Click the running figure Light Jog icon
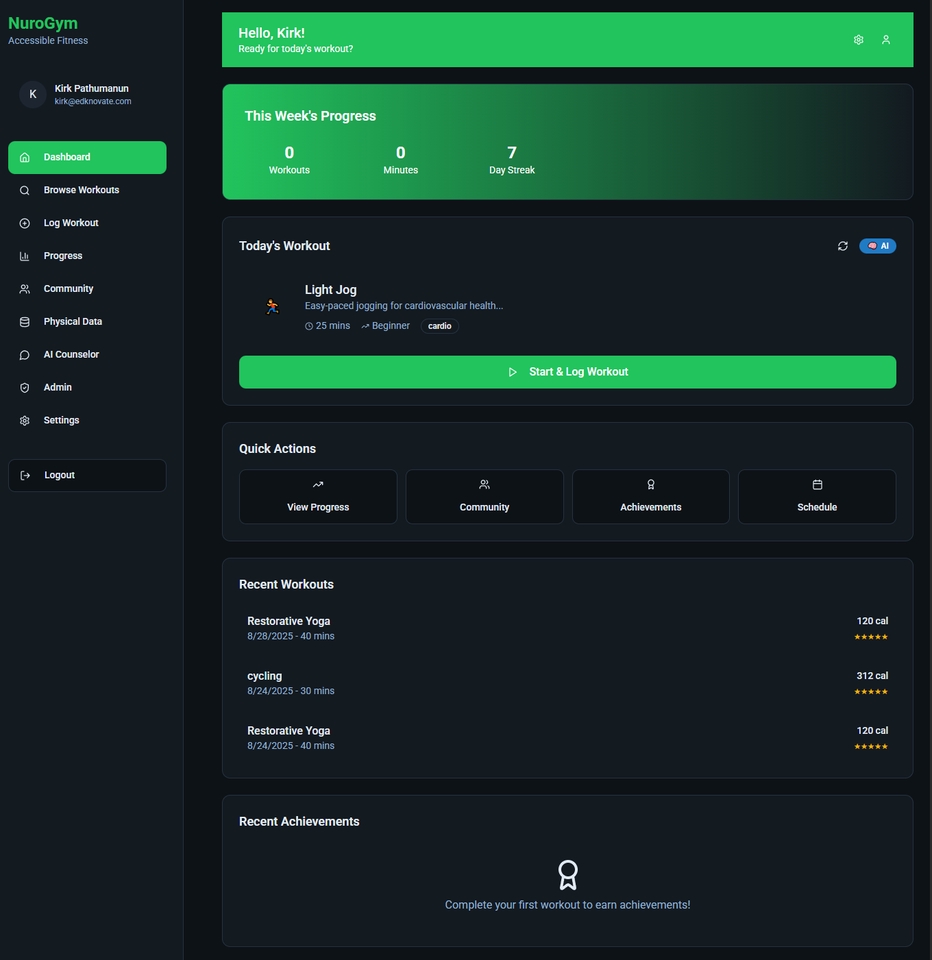The height and width of the screenshot is (960, 932). point(272,307)
